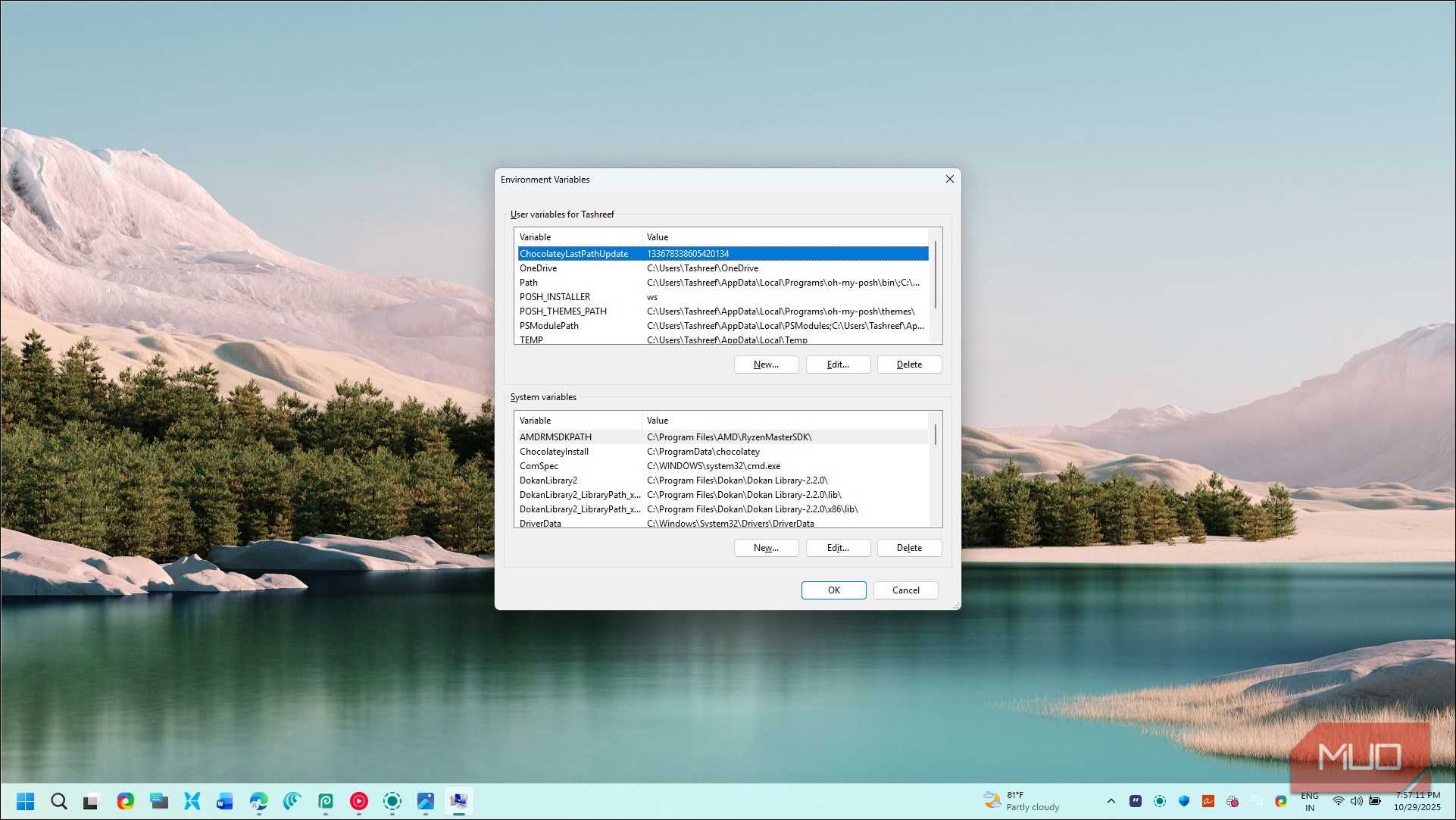Click New under System variables
This screenshot has width=1456, height=820.
pos(766,548)
